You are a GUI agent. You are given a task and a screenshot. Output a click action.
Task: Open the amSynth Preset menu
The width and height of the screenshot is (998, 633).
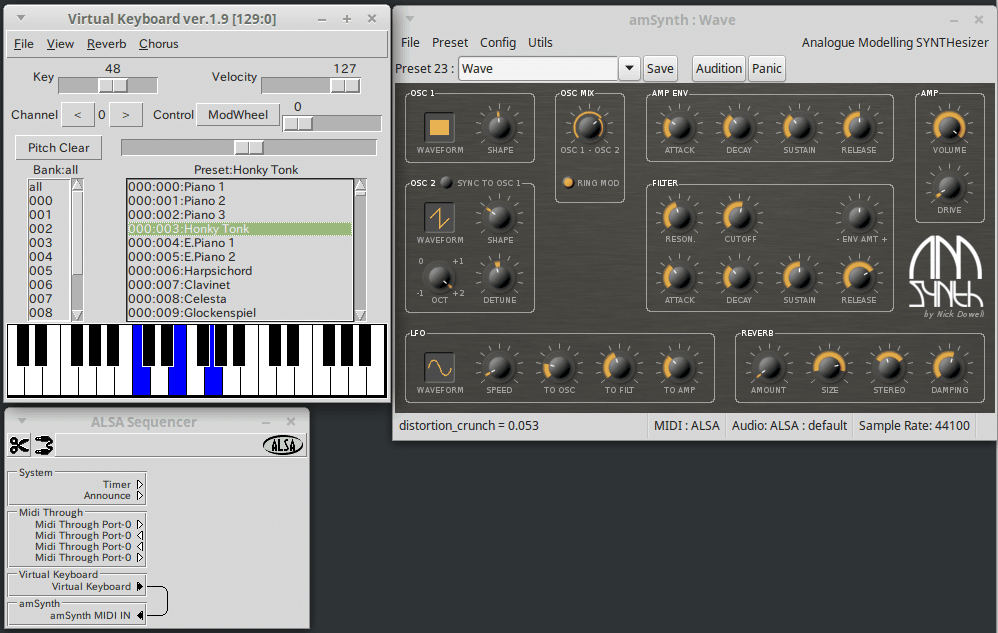(x=450, y=43)
